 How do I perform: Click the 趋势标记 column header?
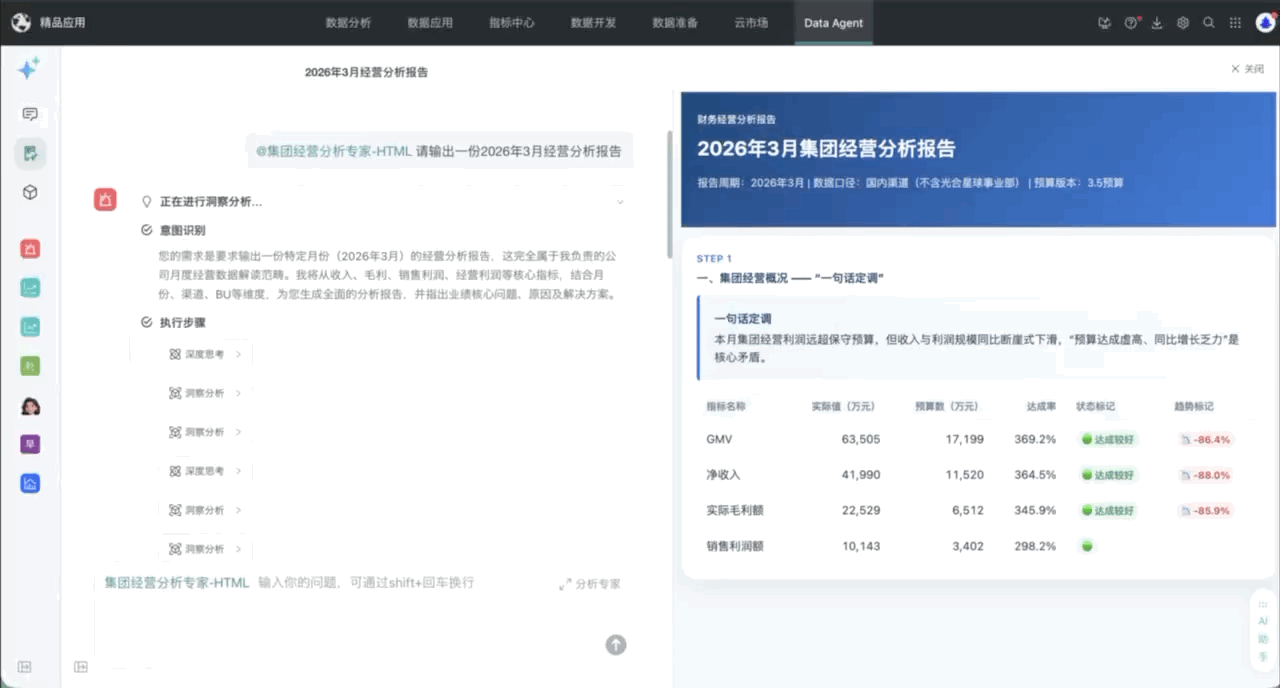point(1194,406)
